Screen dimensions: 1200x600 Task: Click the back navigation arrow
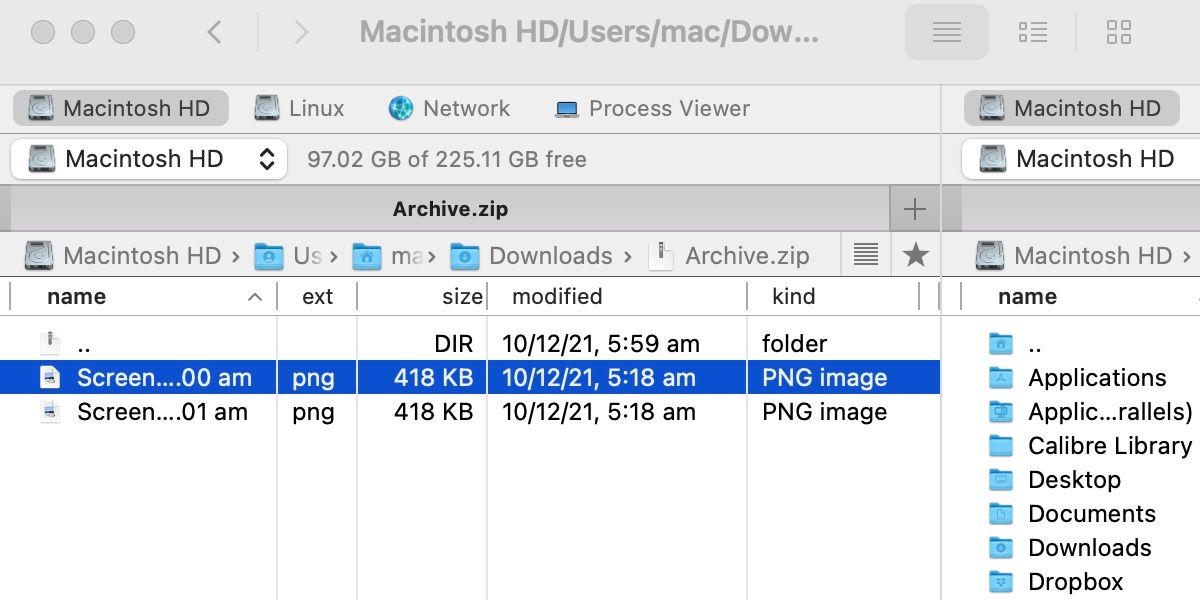coord(214,33)
